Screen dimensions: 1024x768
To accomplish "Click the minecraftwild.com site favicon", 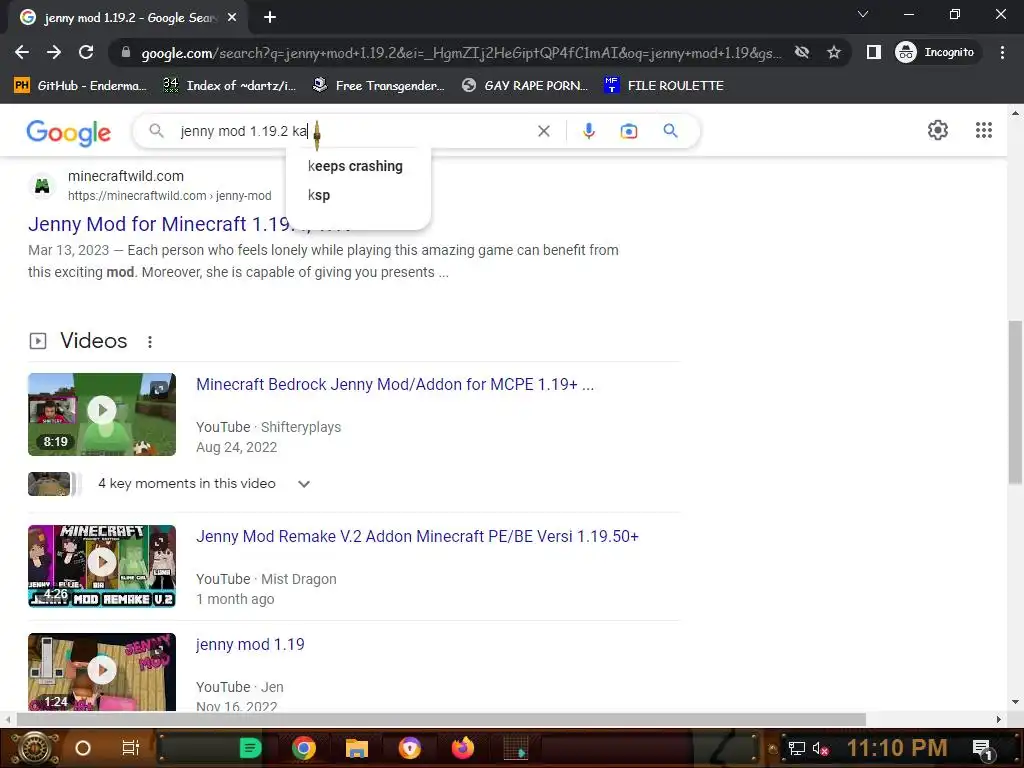I will click(42, 185).
